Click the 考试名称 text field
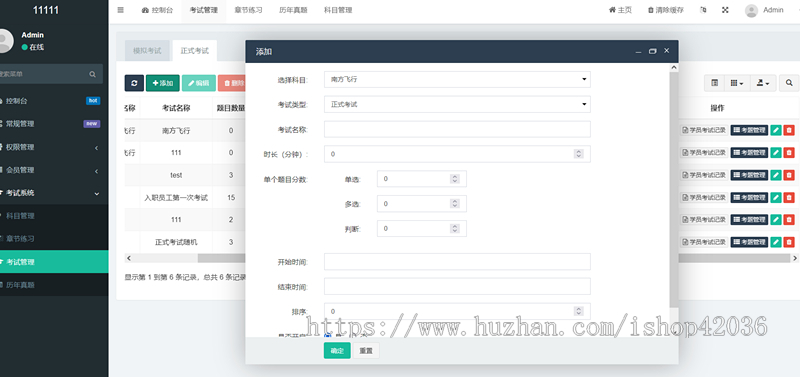The height and width of the screenshot is (377, 800). click(457, 129)
